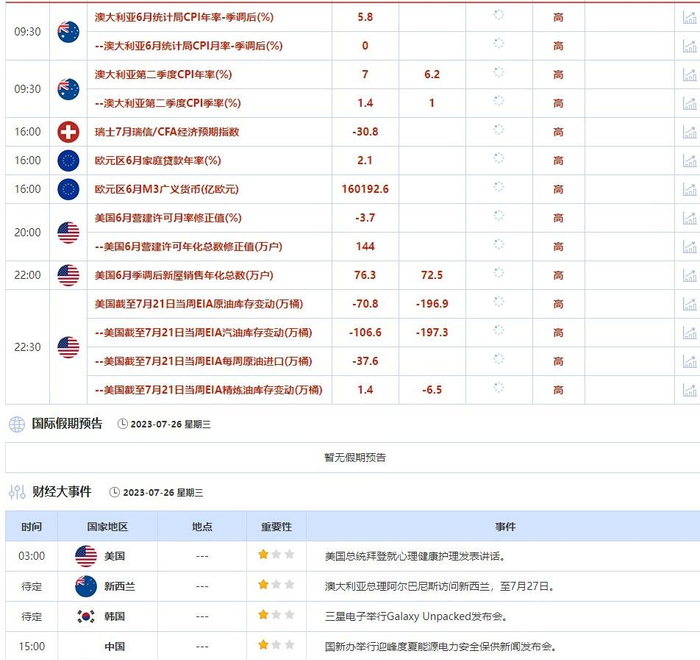Open chart icon for EIA精炼油库存变动 row
The height and width of the screenshot is (660, 700).
pos(690,390)
